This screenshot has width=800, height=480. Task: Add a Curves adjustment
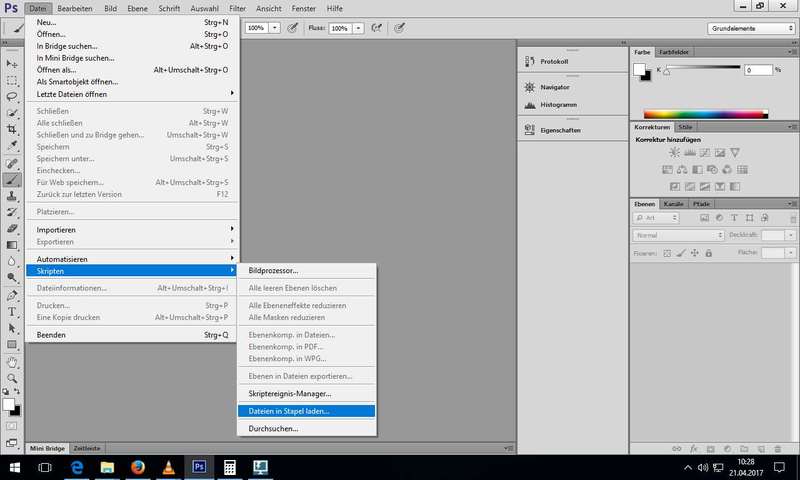[x=705, y=153]
